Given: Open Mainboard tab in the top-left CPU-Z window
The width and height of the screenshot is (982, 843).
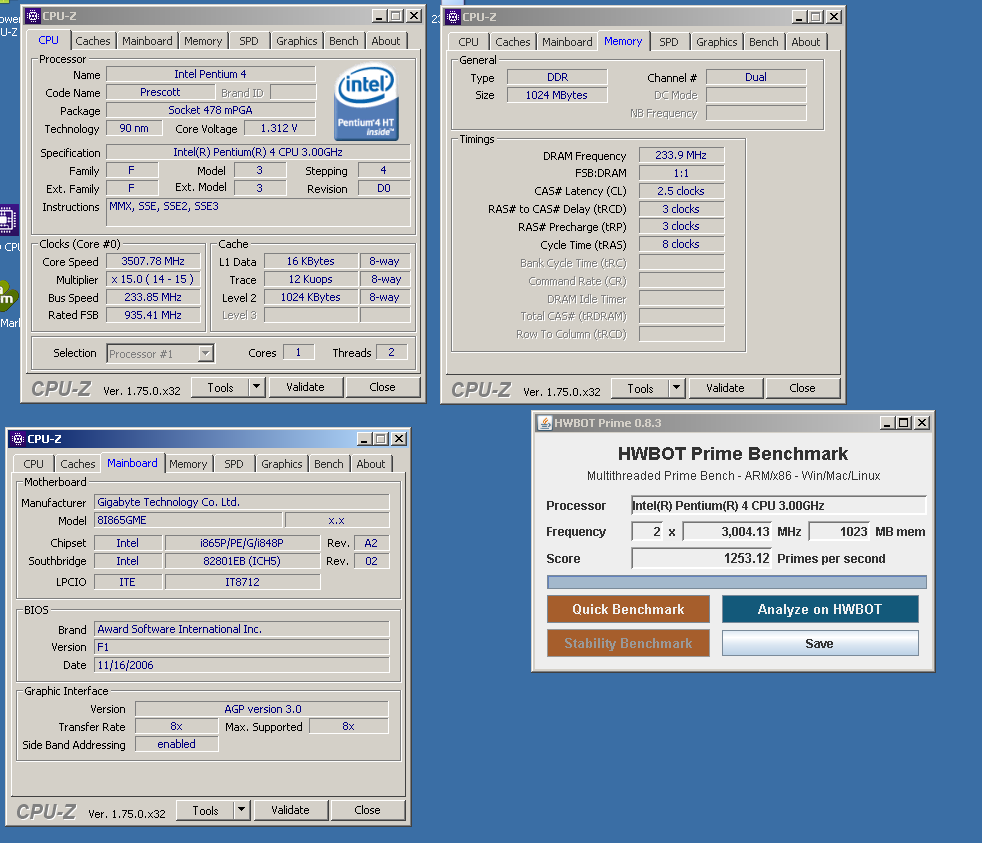Looking at the screenshot, I should (147, 41).
